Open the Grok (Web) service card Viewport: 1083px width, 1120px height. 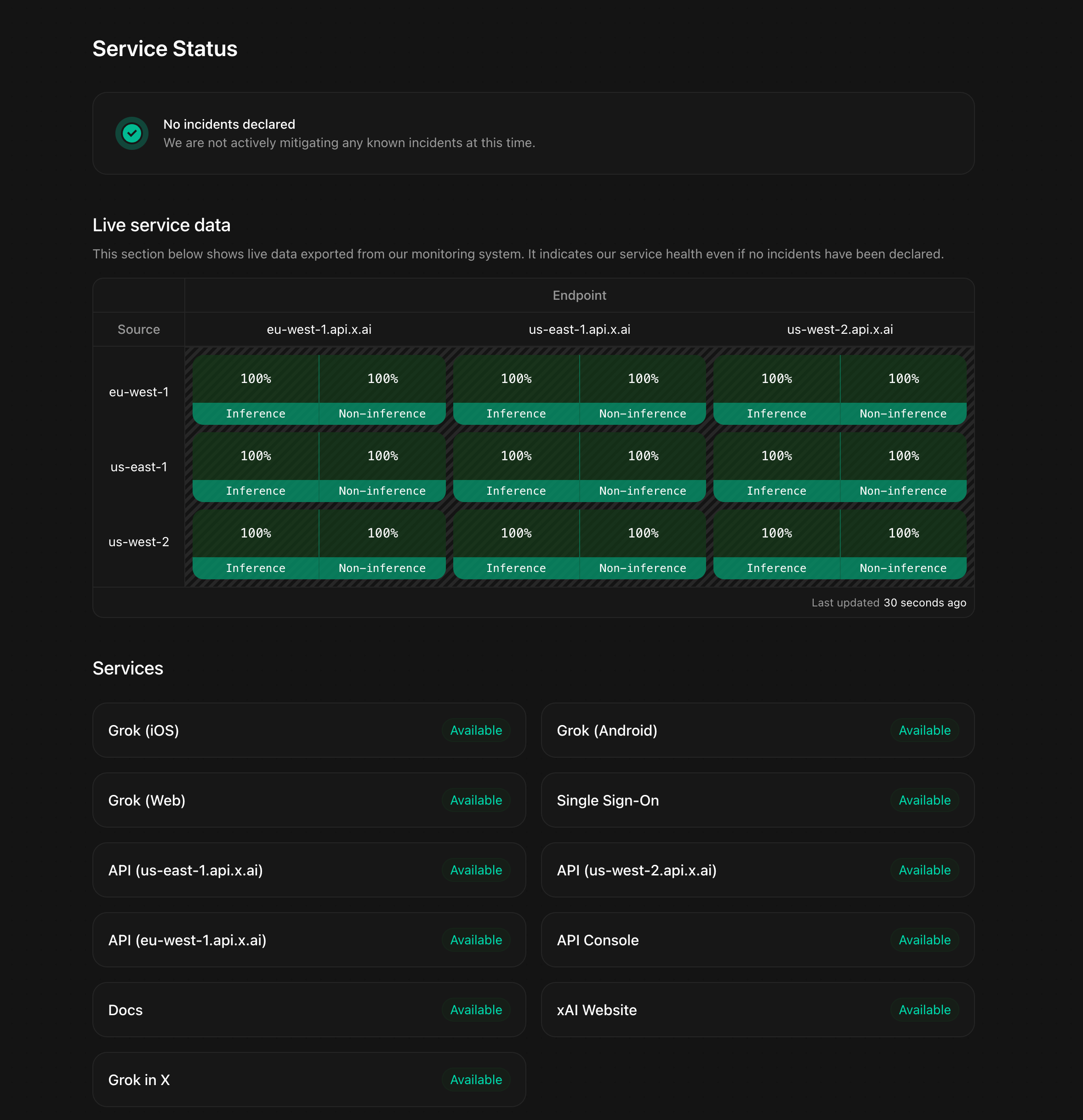[309, 800]
